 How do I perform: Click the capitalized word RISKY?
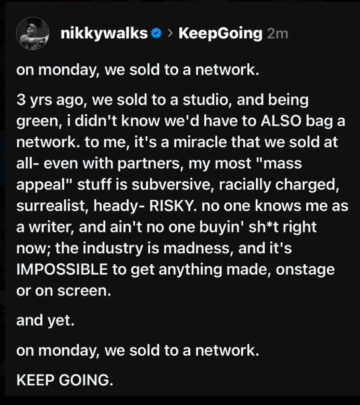click(173, 206)
